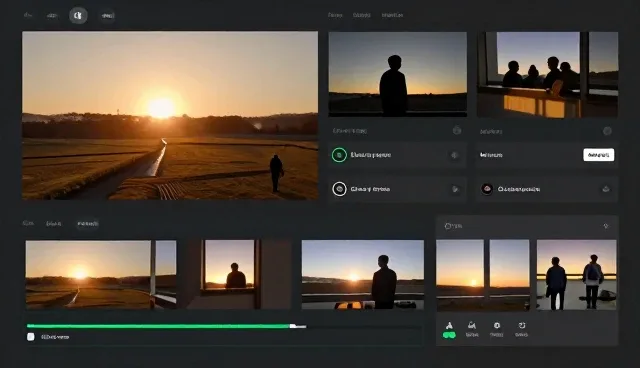Viewport: 640px width, 368px height.
Task: Click the speaker icon in the green-circle row
Action: [454, 155]
